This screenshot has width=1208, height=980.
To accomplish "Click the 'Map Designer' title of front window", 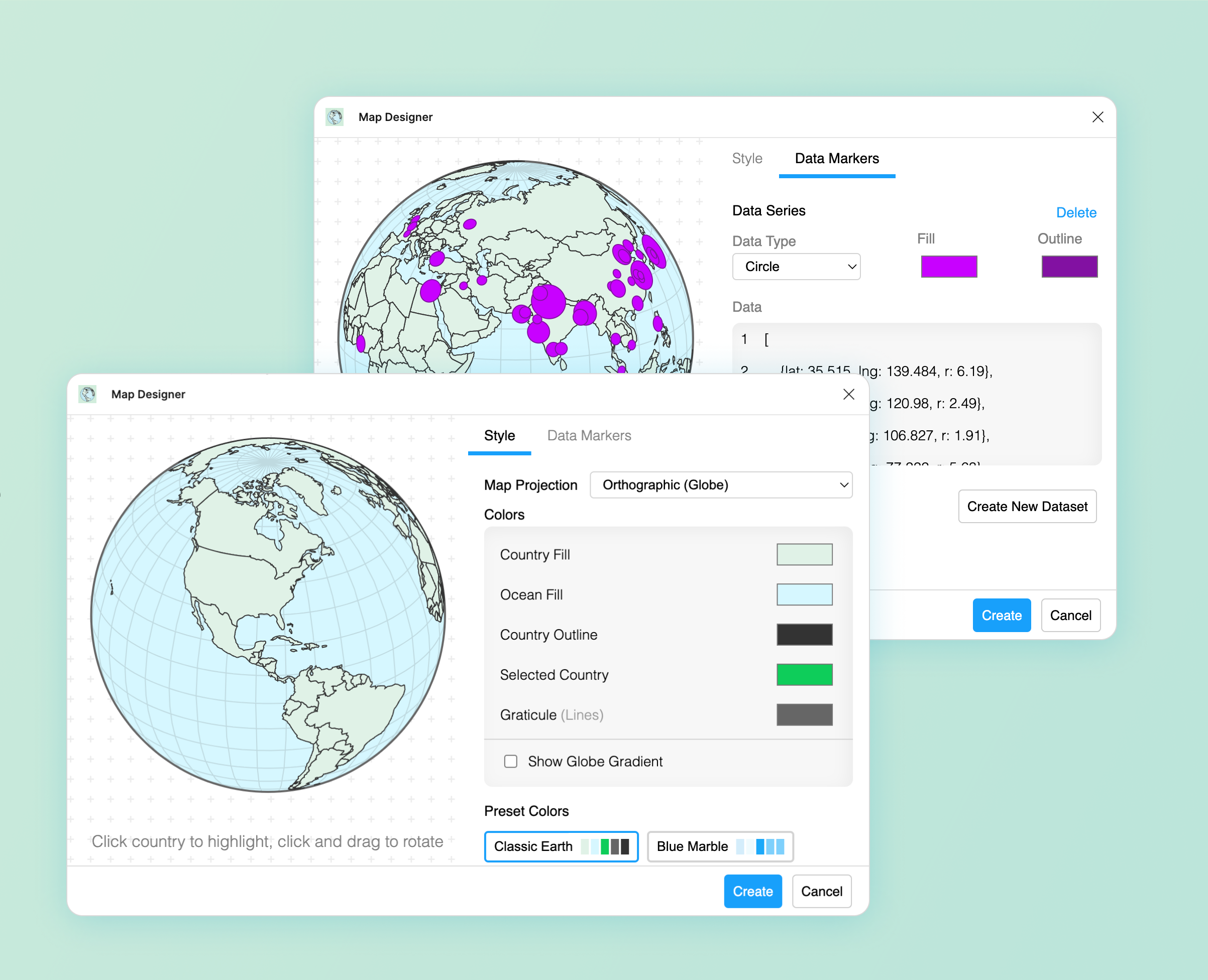I will click(x=148, y=394).
